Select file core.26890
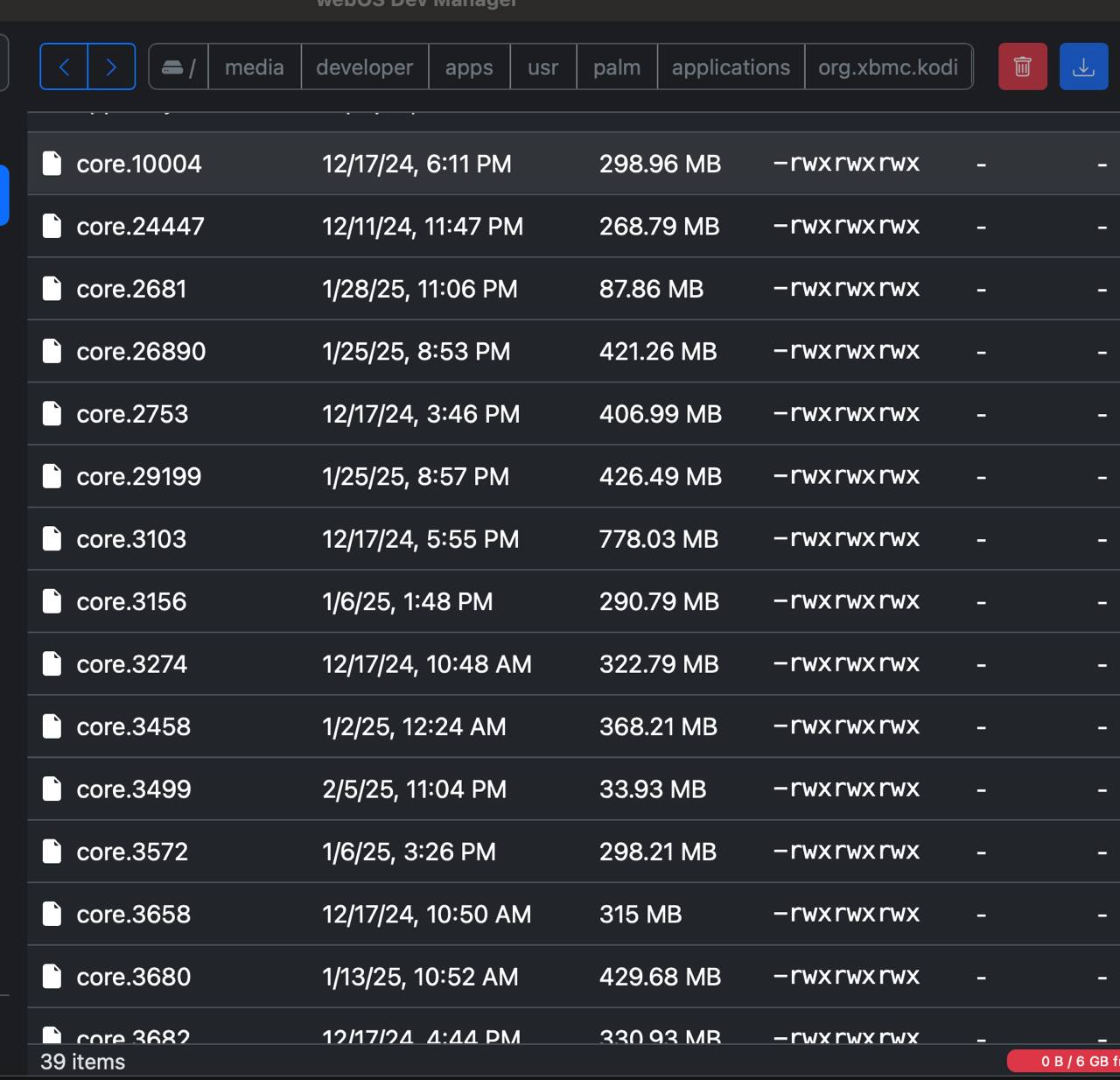This screenshot has height=1080, width=1120. tap(141, 352)
